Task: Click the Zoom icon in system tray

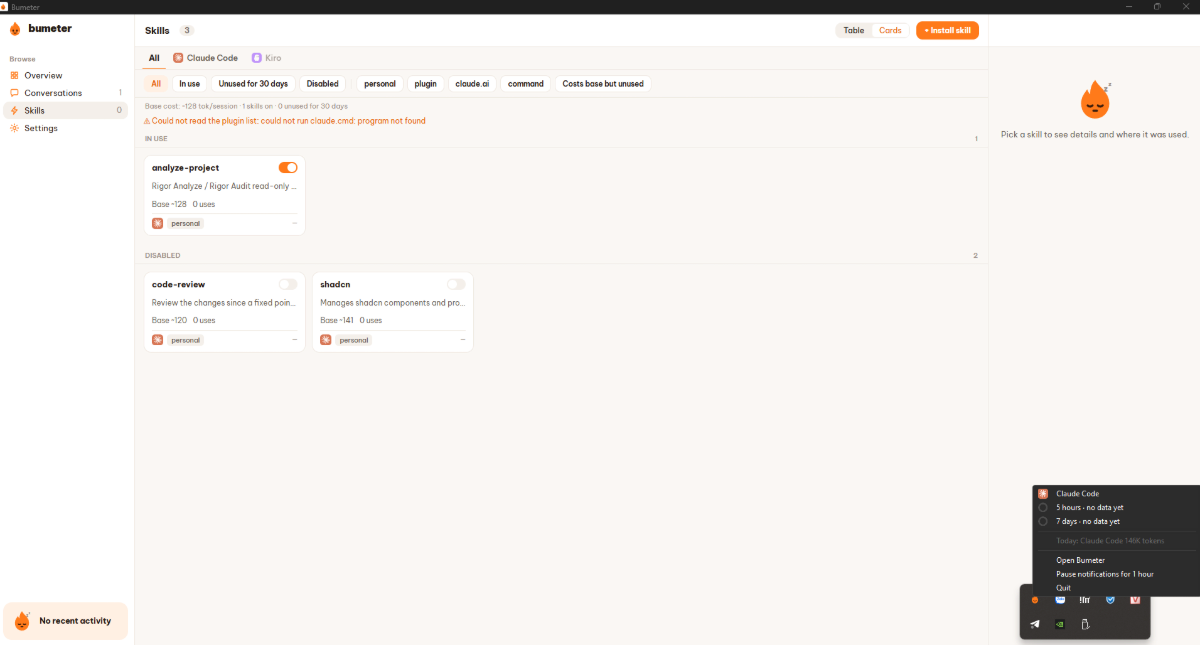Action: point(1060,600)
